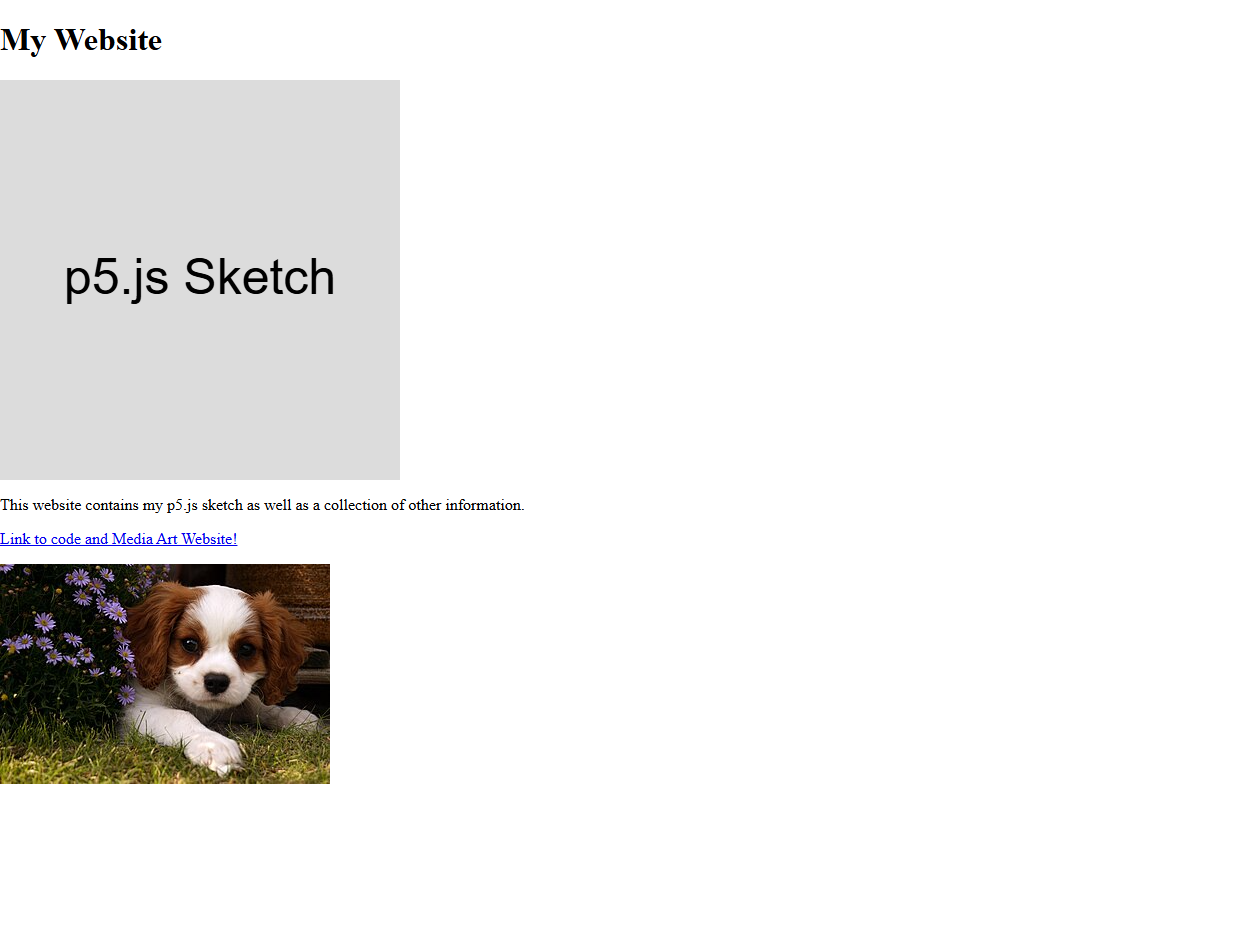The width and height of the screenshot is (1239, 945).
Task: Click the puppy photograph
Action: tap(165, 672)
